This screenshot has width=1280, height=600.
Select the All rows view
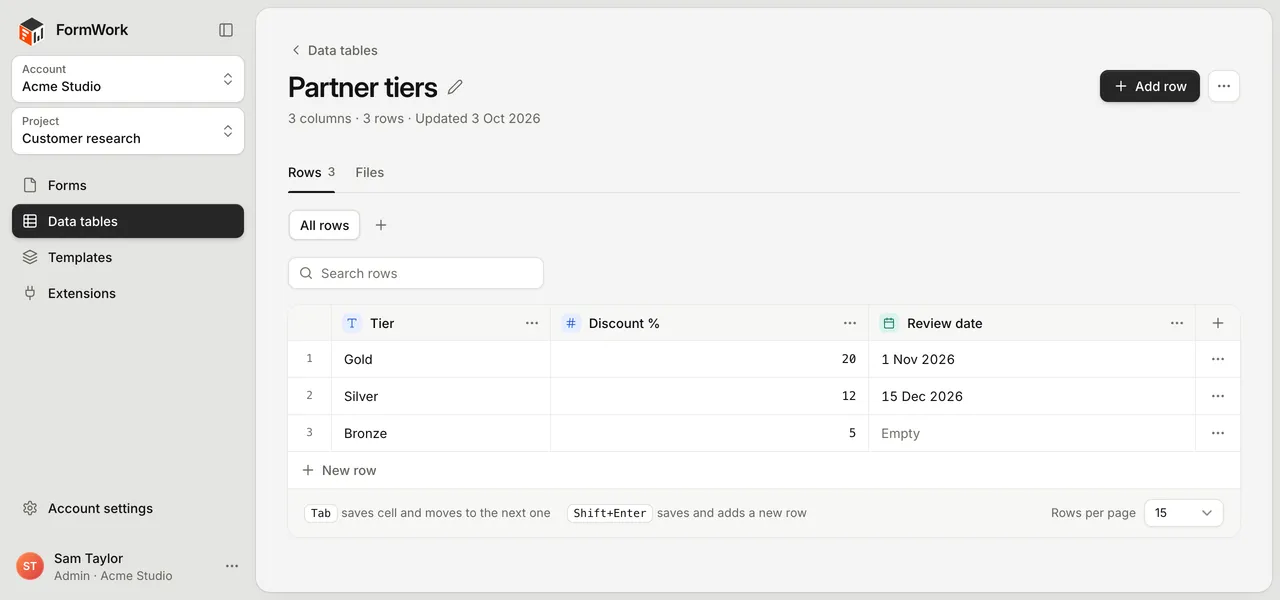coord(324,225)
